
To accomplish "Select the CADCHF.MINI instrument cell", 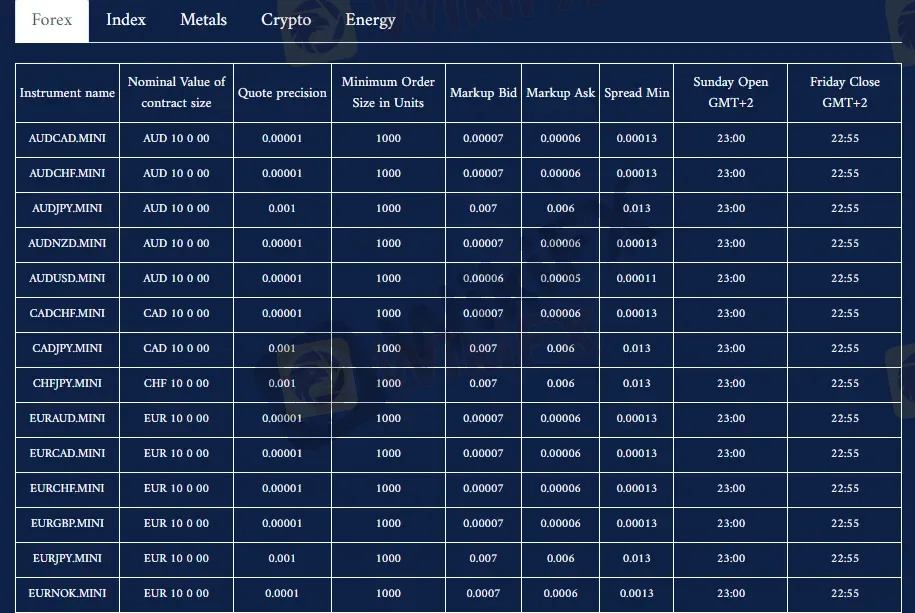I will pos(67,313).
